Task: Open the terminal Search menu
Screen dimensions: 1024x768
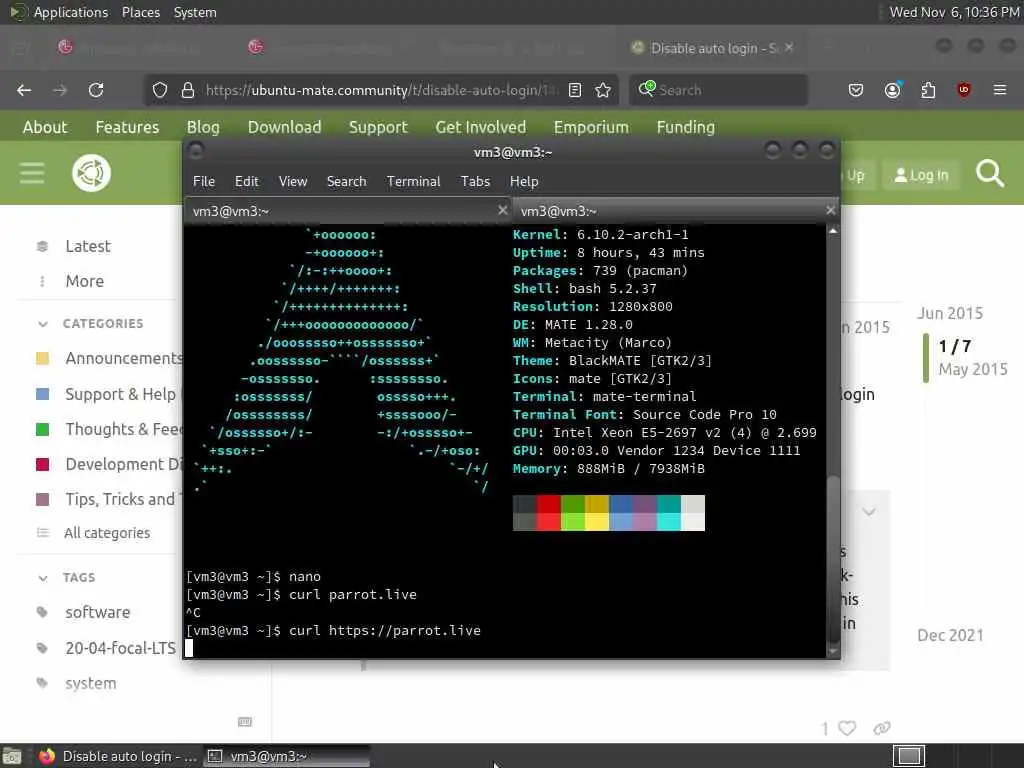Action: tap(346, 182)
